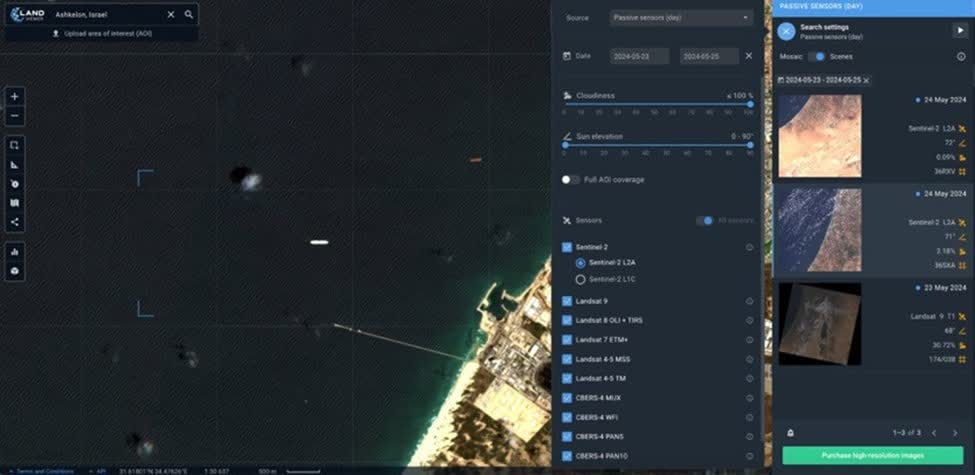This screenshot has height=475, width=975.
Task: Open the bar chart analytics icon
Action: (15, 252)
